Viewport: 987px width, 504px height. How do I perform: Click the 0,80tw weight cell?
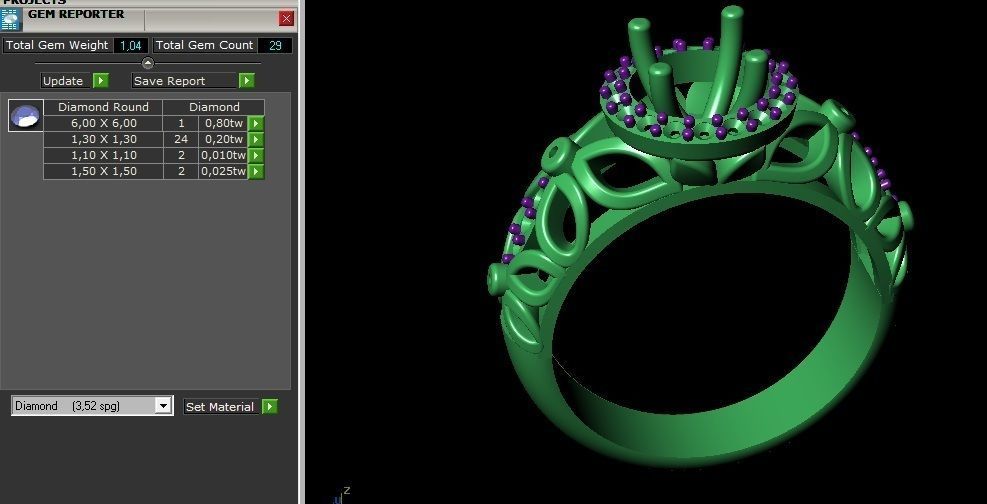pyautogui.click(x=223, y=123)
